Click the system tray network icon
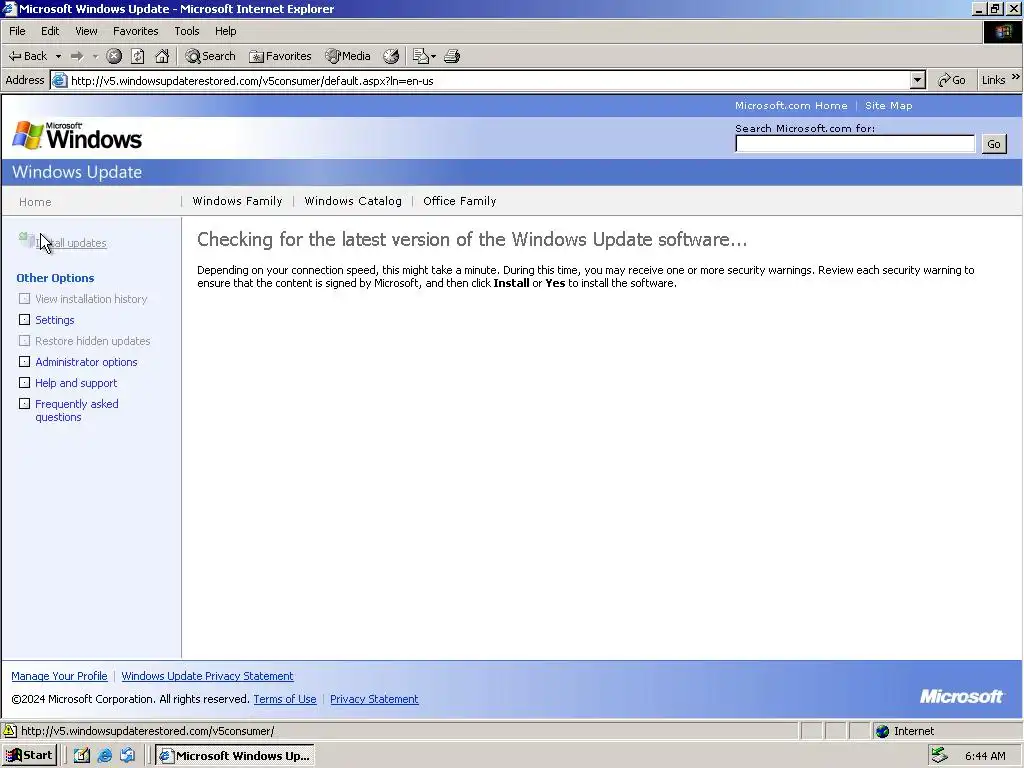Viewport: 1024px width, 768px height. click(x=939, y=756)
